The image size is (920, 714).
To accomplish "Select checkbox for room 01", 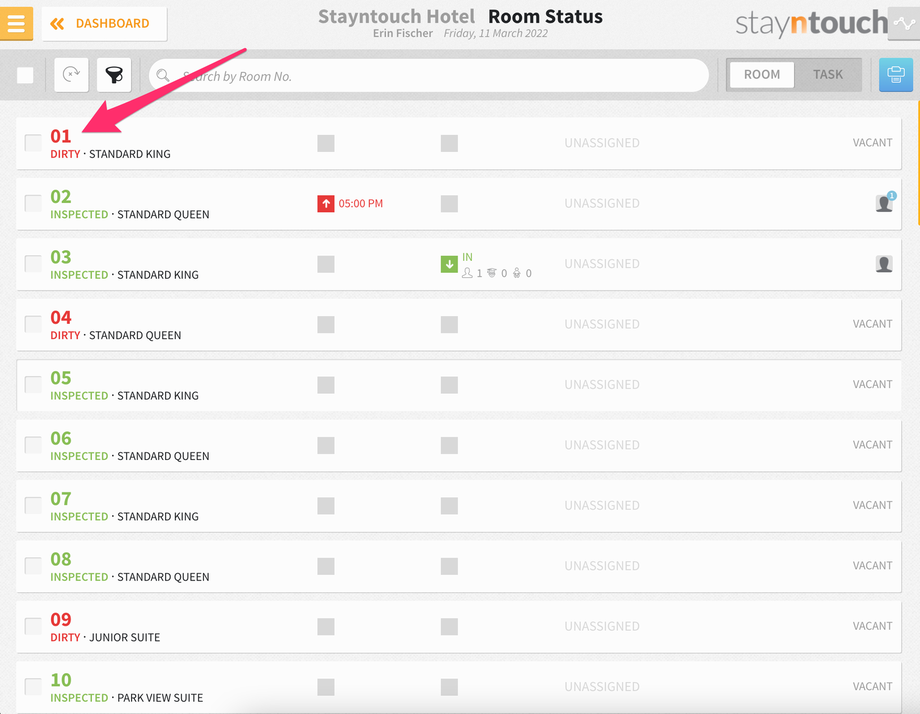I will pos(33,143).
